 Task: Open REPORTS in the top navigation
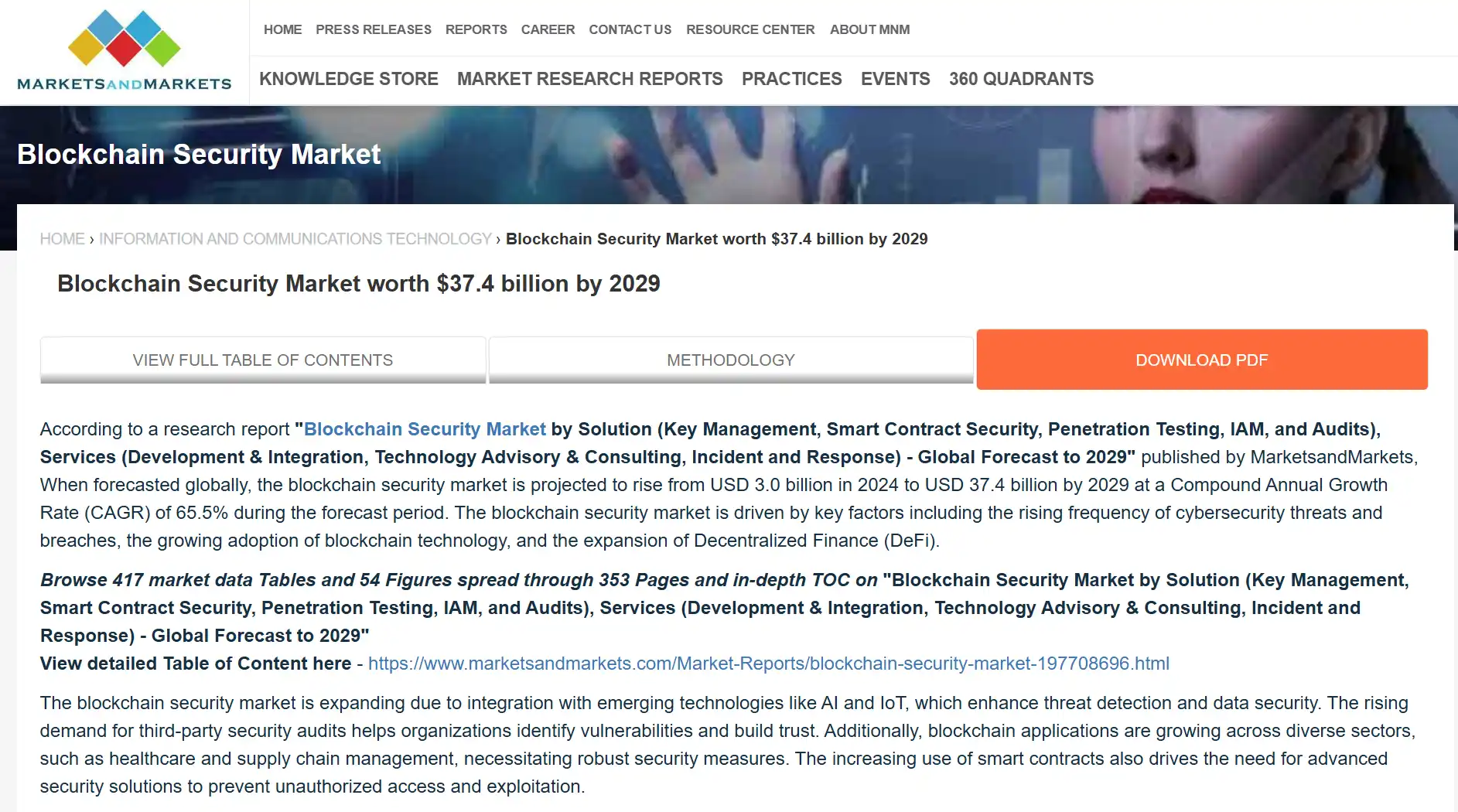(476, 29)
